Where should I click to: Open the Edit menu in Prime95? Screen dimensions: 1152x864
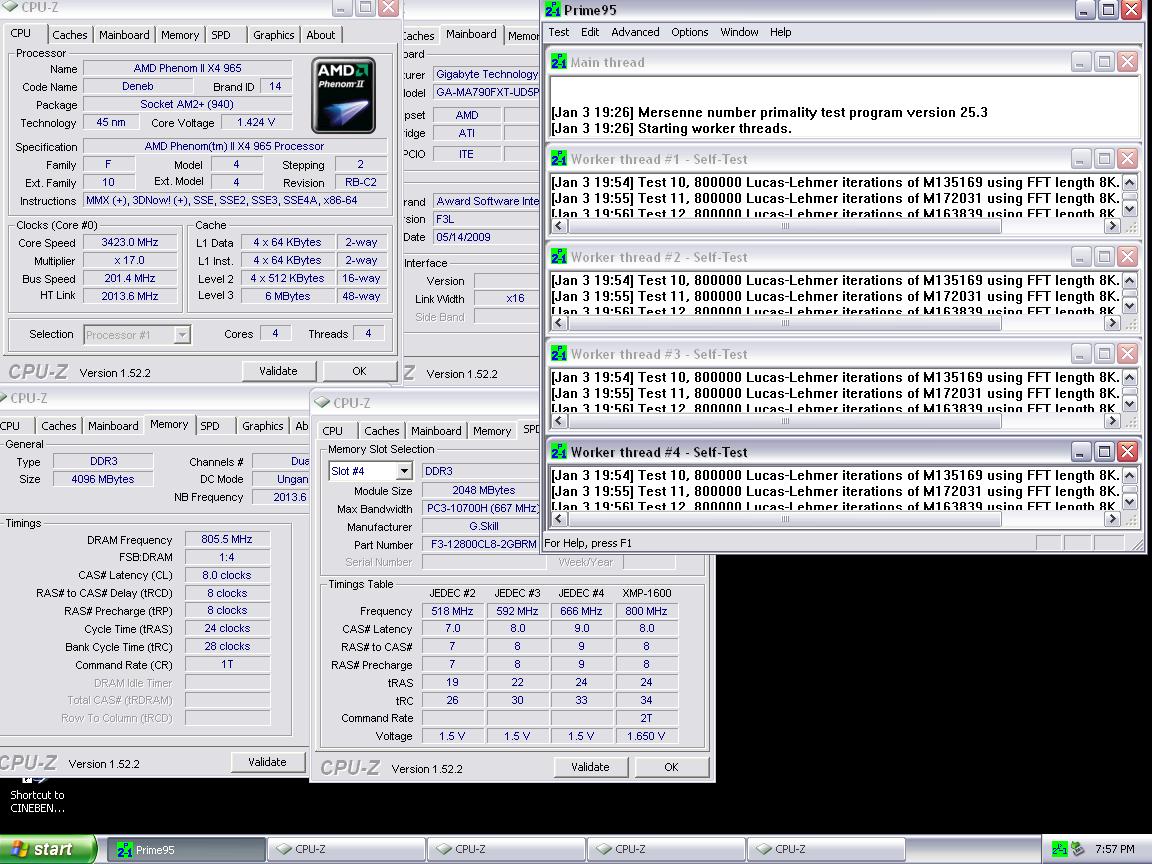[x=590, y=32]
